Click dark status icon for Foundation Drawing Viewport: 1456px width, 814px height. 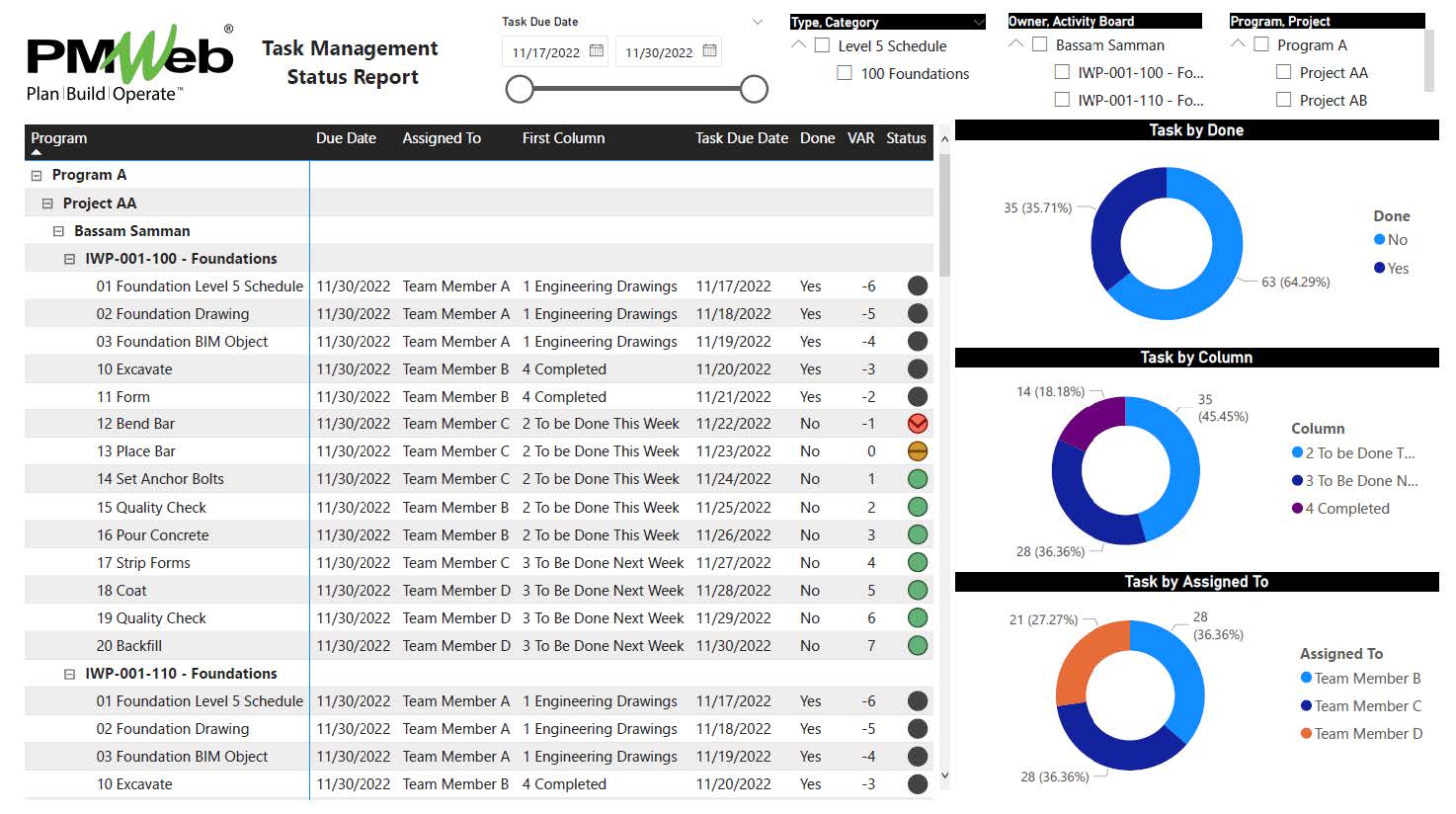(x=918, y=314)
